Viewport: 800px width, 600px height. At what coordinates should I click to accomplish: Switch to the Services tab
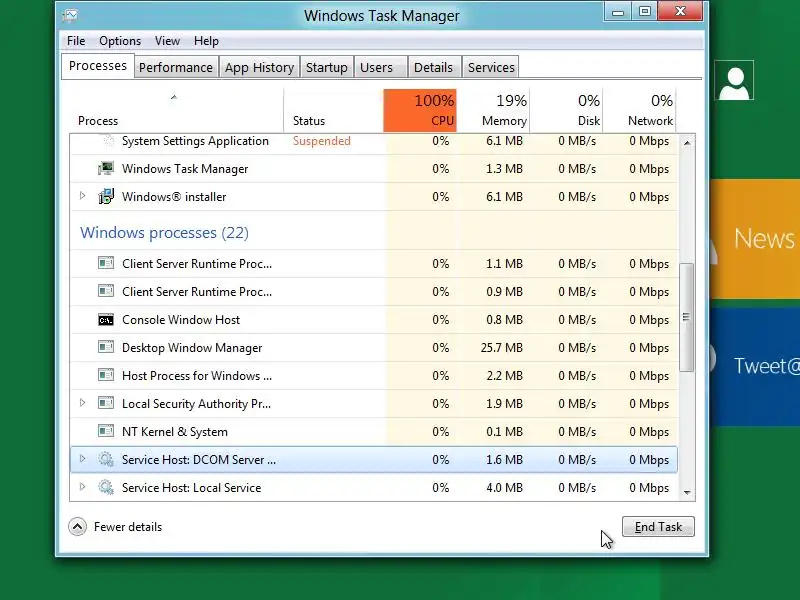coord(491,67)
